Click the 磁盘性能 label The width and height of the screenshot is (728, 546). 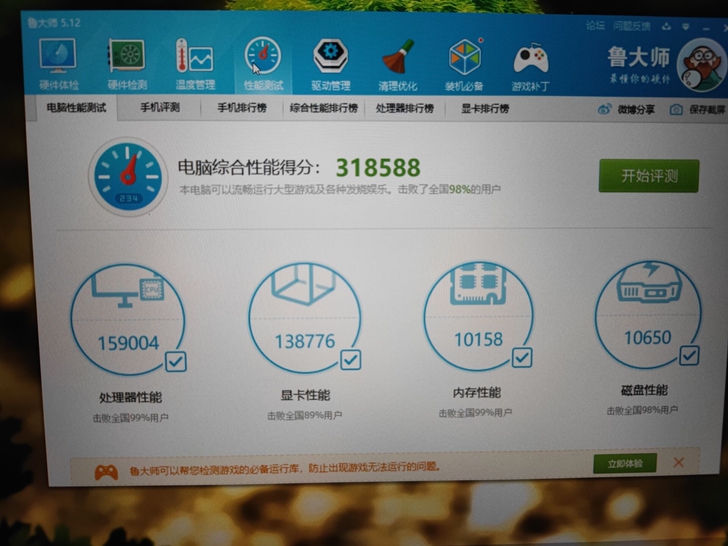pyautogui.click(x=644, y=390)
